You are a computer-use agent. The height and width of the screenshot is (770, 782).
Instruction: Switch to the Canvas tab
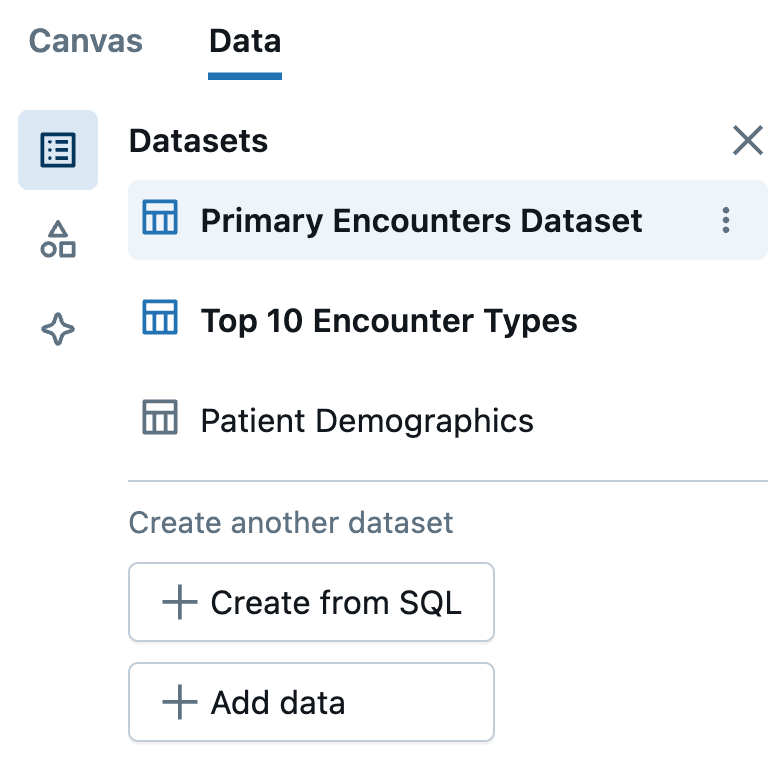pyautogui.click(x=86, y=42)
